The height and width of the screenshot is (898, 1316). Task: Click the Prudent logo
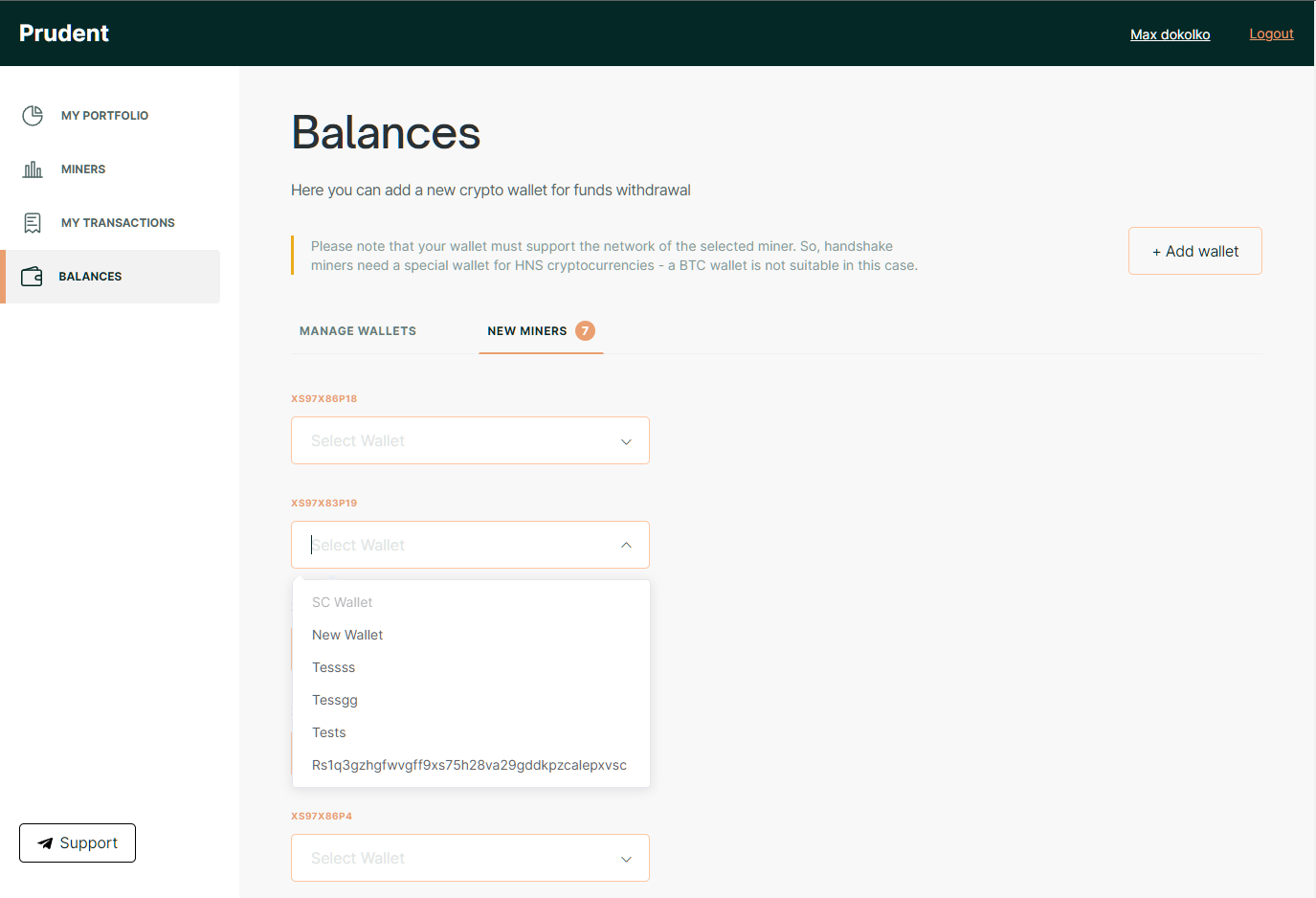click(x=64, y=34)
